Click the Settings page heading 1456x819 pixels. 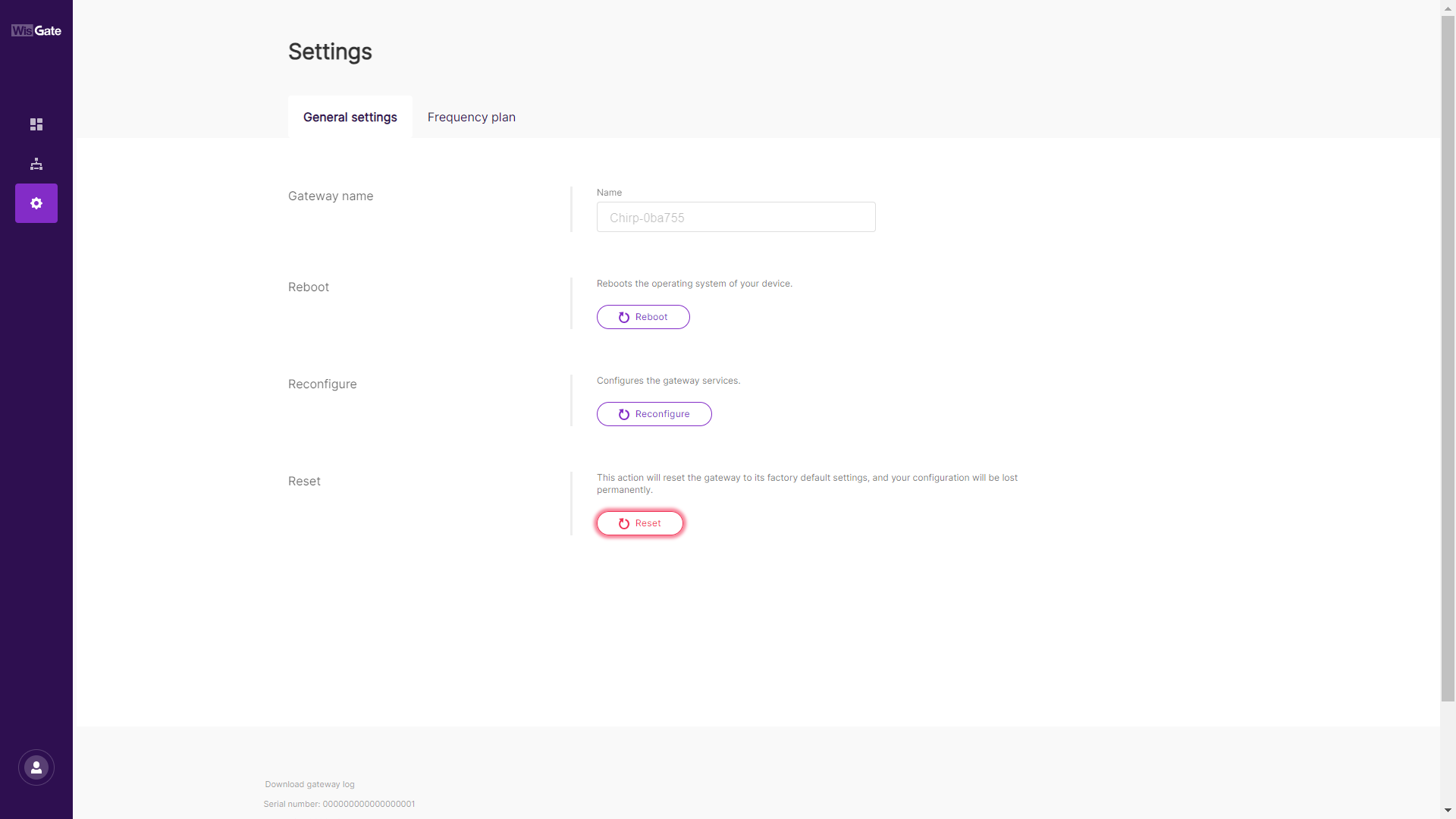(x=330, y=52)
